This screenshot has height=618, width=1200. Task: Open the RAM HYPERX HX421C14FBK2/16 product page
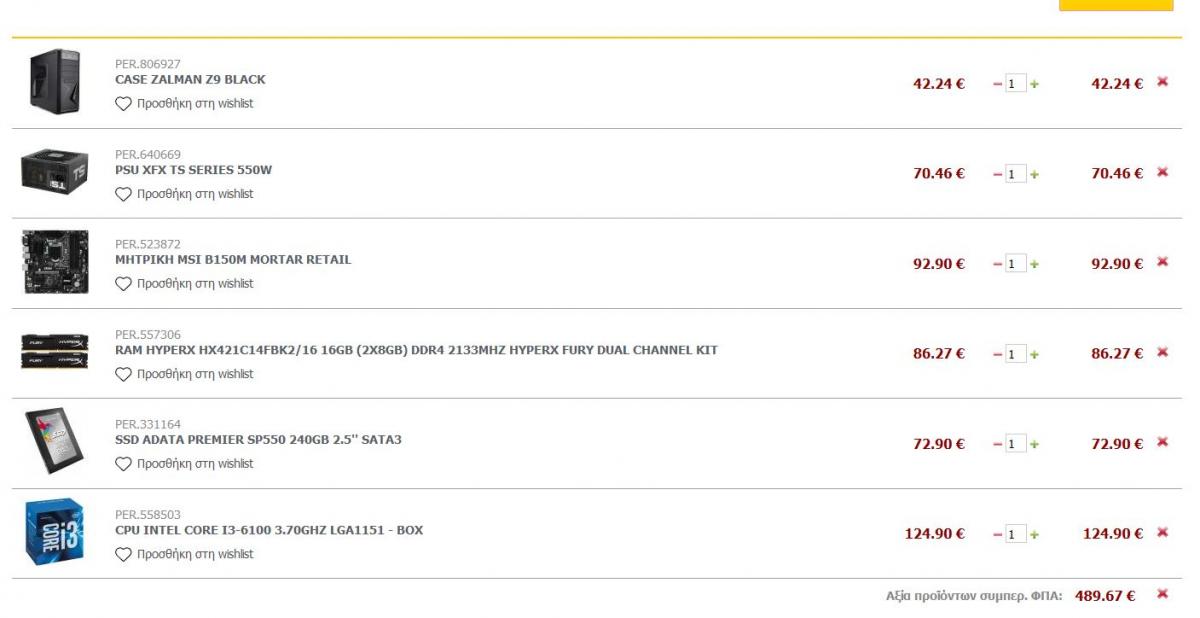(416, 349)
